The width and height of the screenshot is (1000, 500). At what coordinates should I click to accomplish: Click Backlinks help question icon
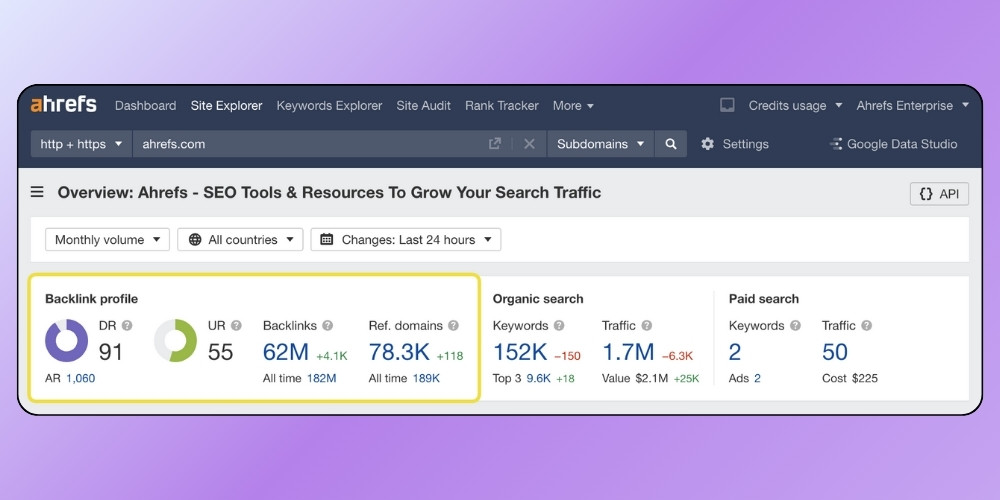pyautogui.click(x=327, y=325)
